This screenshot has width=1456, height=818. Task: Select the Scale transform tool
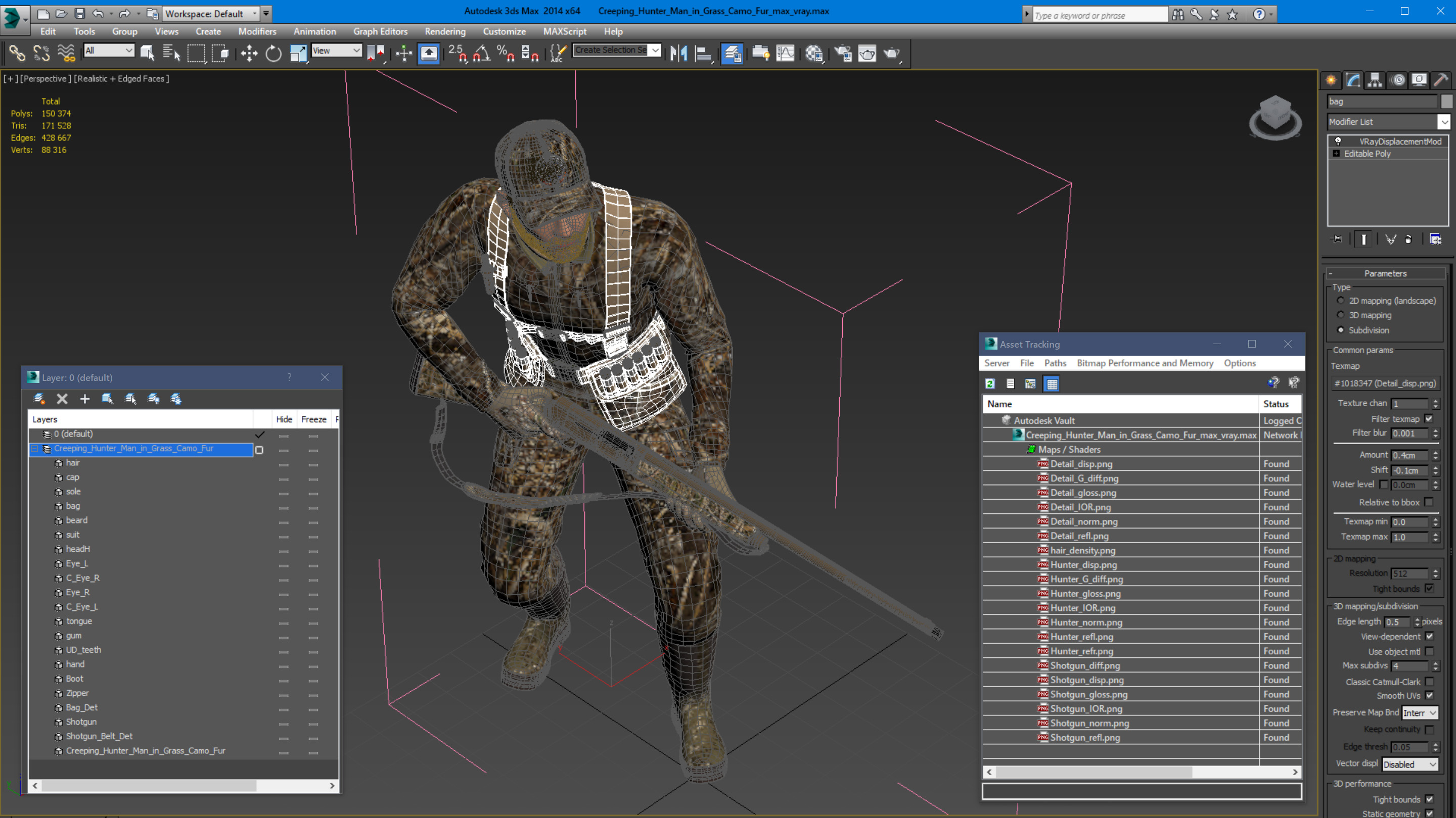tap(298, 54)
